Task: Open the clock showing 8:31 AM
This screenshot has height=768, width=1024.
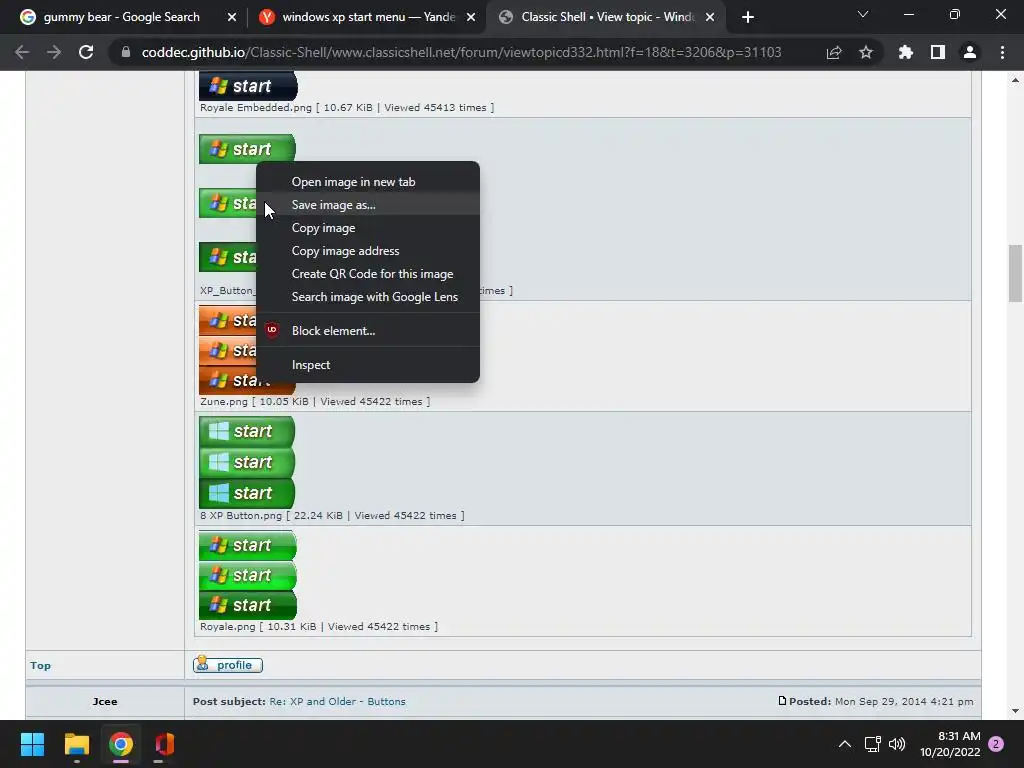Action: (950, 744)
